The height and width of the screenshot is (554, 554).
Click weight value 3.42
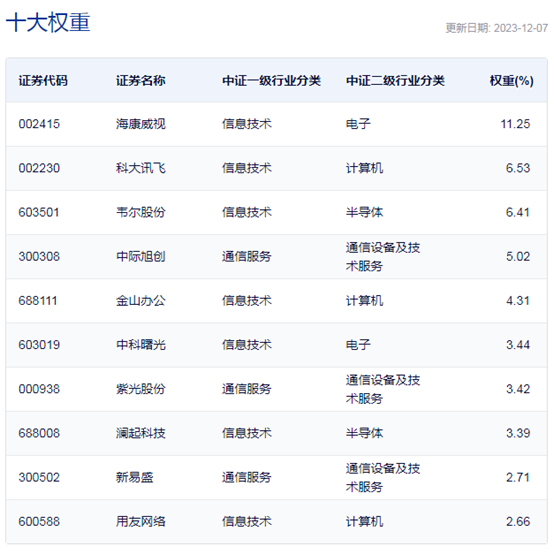pyautogui.click(x=518, y=389)
